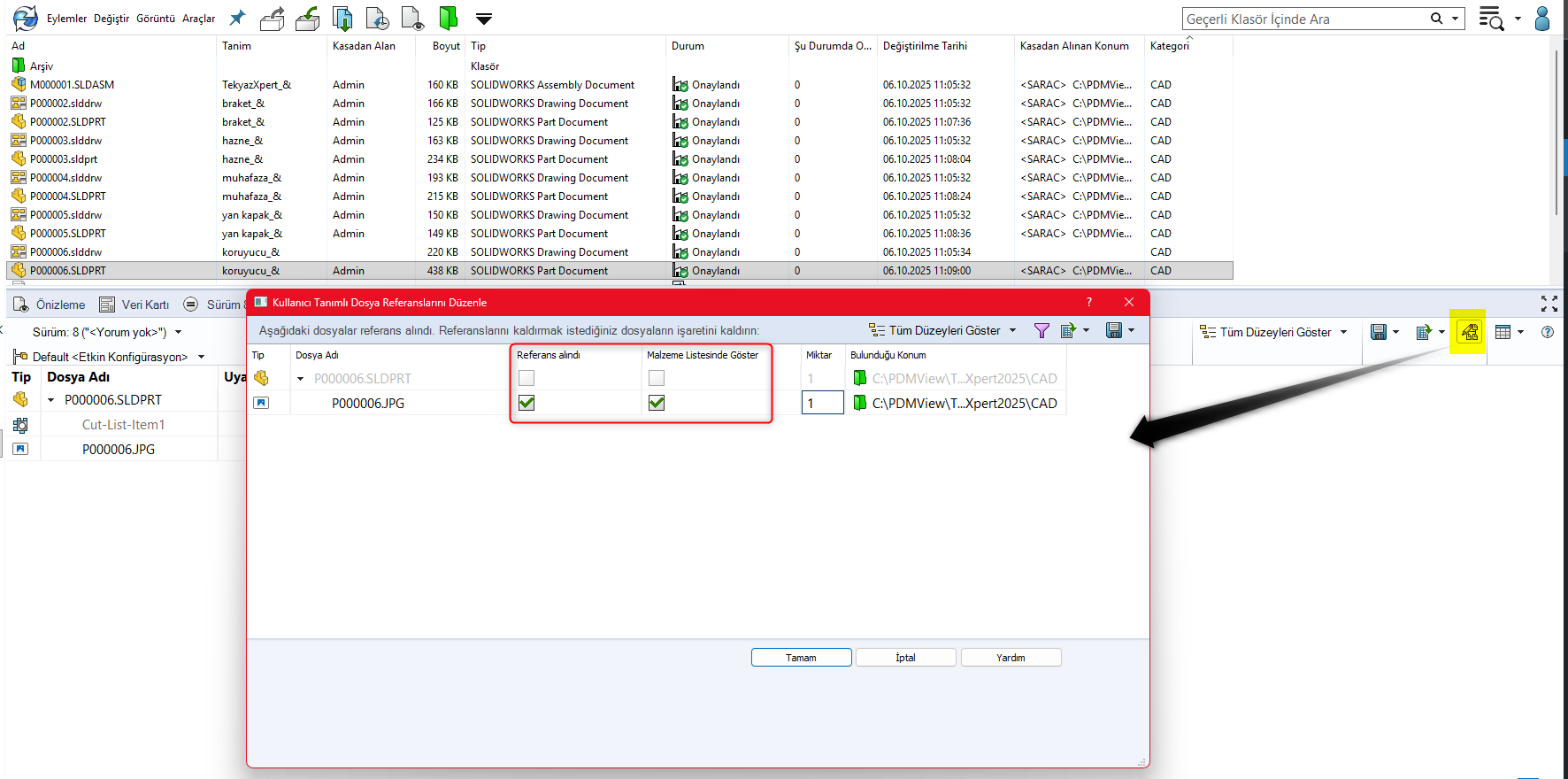Click the filter funnel icon in dialog
Image resolution: width=1568 pixels, height=779 pixels.
pos(1041,331)
